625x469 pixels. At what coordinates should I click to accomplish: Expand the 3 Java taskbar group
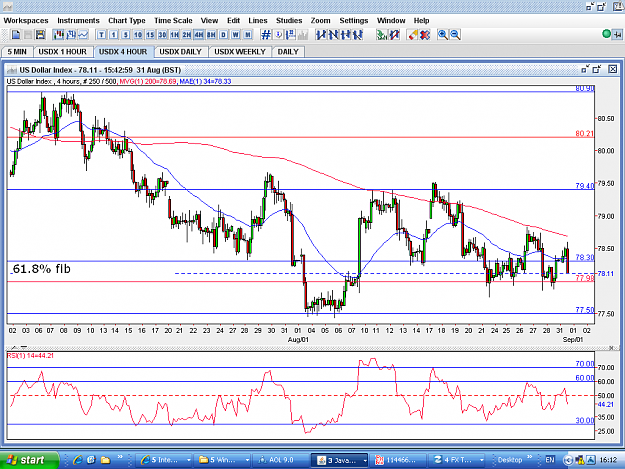340,460
